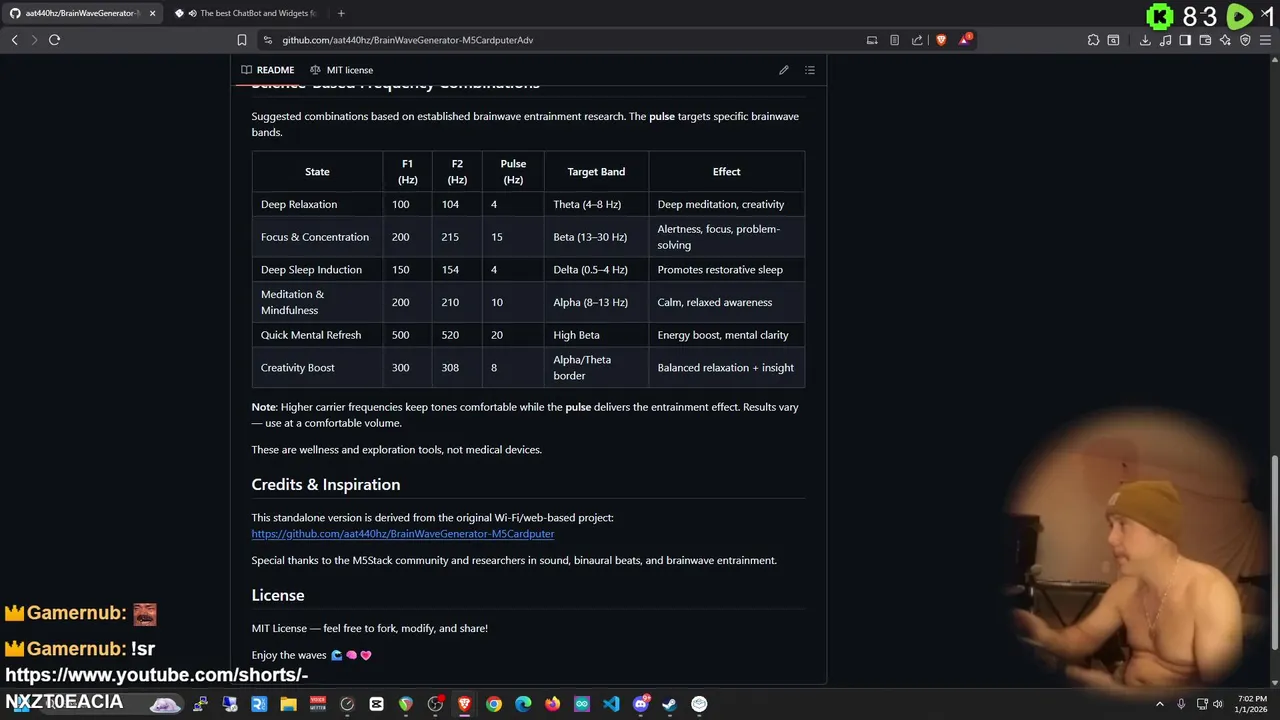Click the browser forward arrow

coord(34,40)
